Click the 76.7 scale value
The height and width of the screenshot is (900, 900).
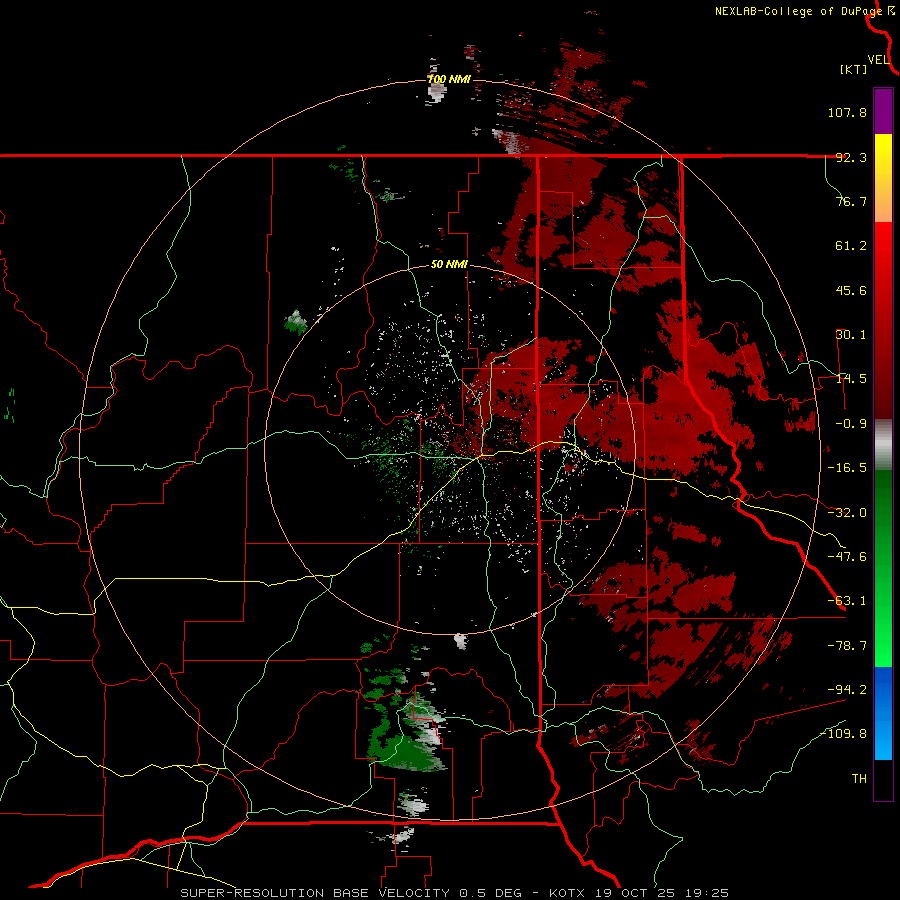(851, 201)
